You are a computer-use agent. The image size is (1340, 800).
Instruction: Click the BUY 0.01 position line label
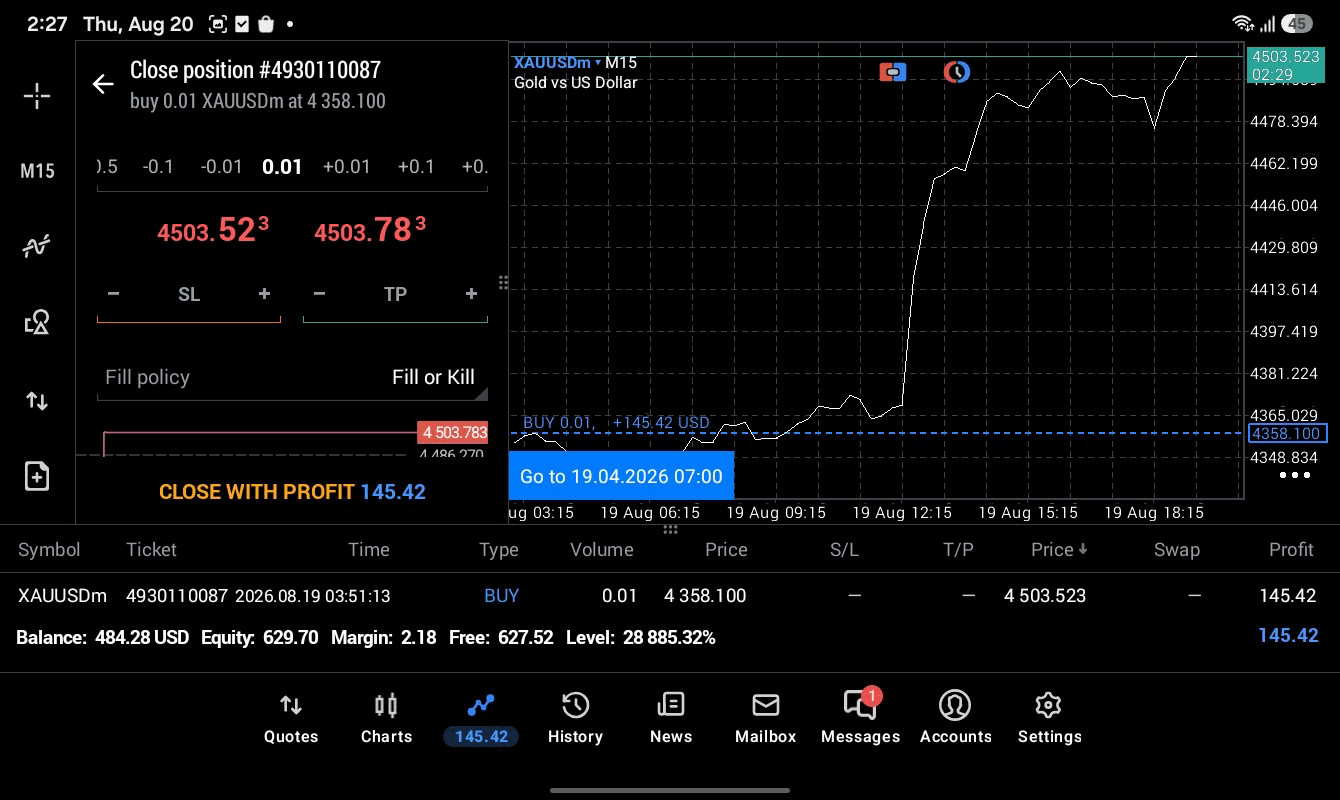(616, 423)
